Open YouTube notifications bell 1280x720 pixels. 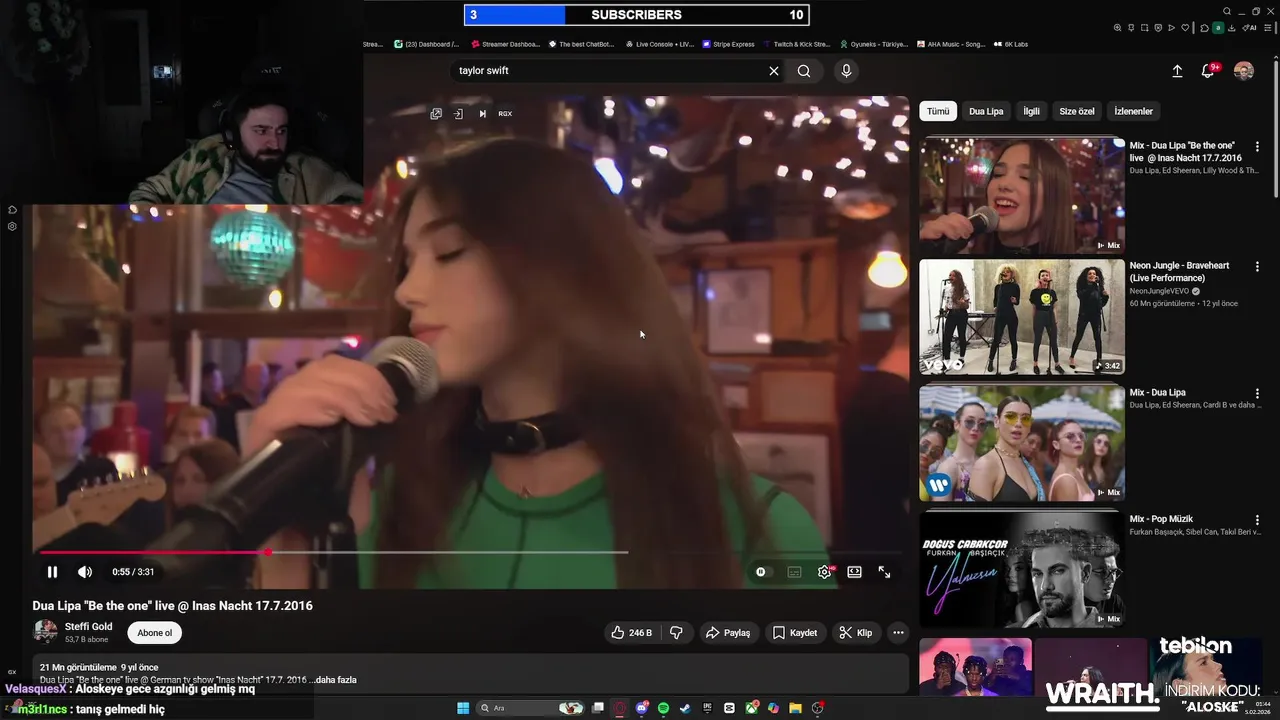pyautogui.click(x=1208, y=71)
